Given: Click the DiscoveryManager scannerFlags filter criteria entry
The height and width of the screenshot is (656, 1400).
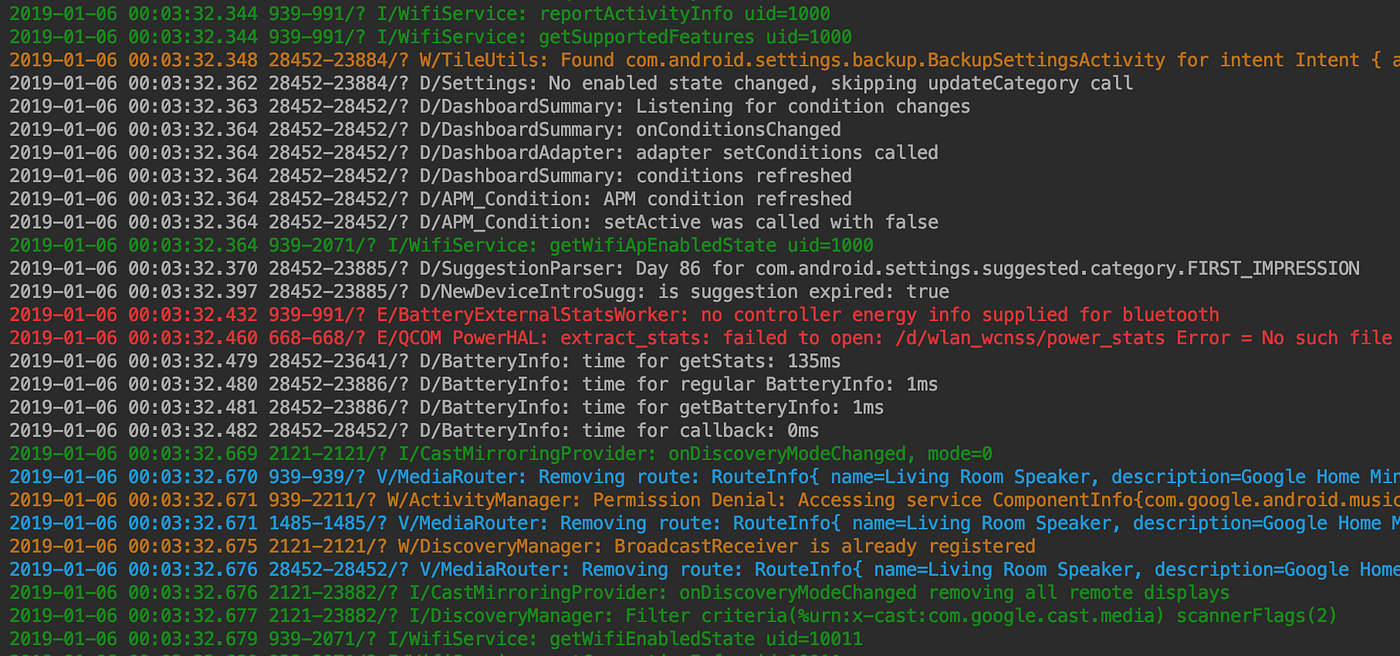Looking at the screenshot, I should (700, 615).
